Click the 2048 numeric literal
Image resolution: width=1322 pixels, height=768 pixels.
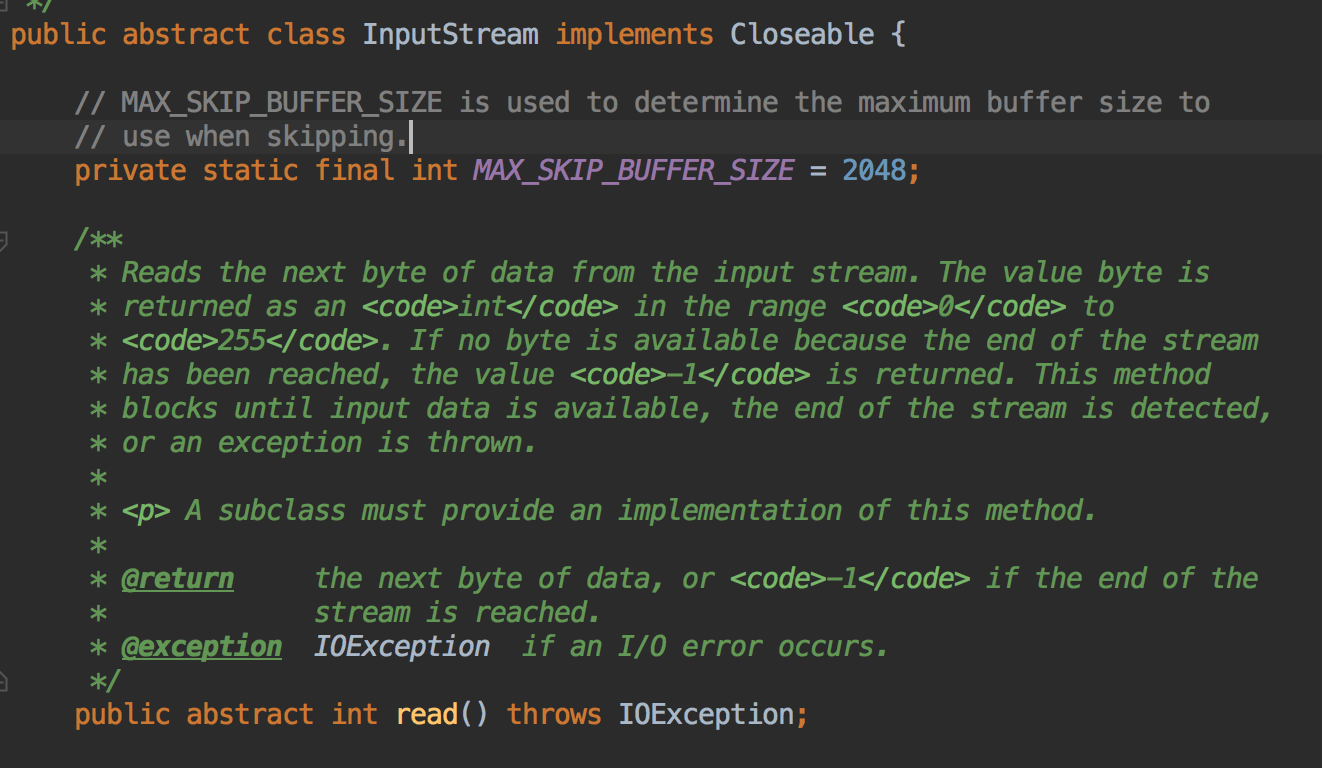pos(874,170)
